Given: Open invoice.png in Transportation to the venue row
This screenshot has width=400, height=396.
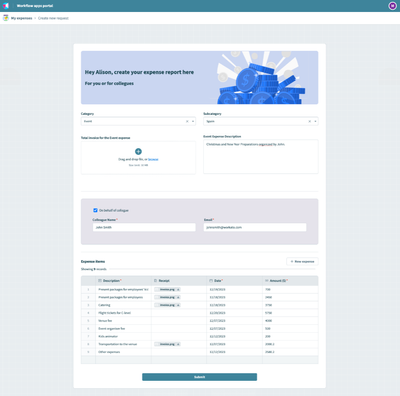Looking at the screenshot, I should tap(166, 344).
